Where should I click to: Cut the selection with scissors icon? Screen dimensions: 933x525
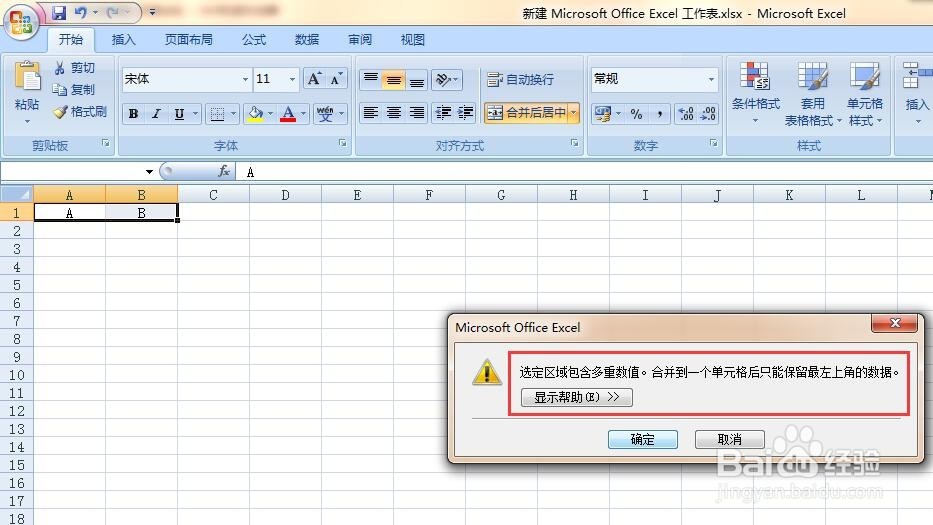[x=60, y=68]
